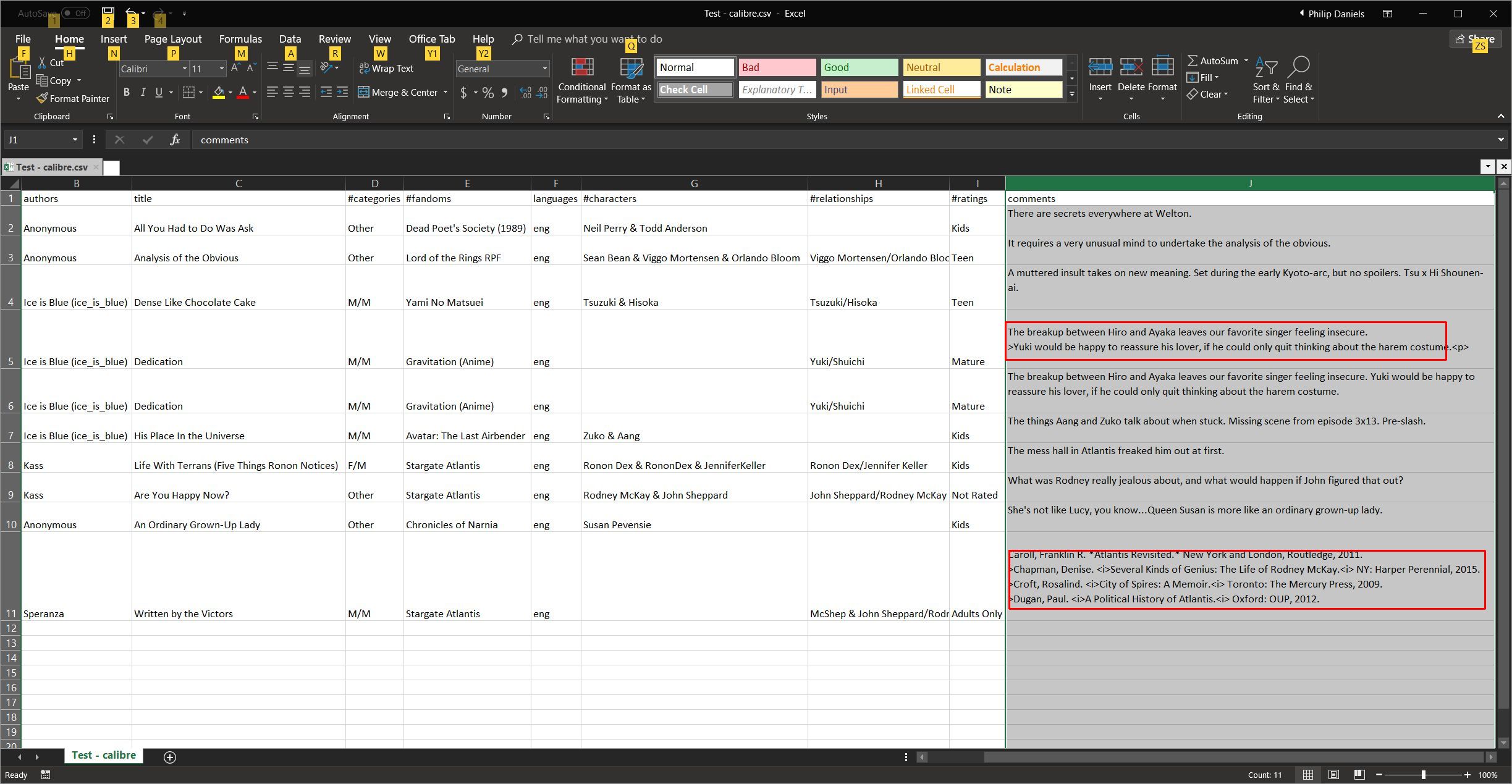Open the font size dropdown

click(221, 69)
